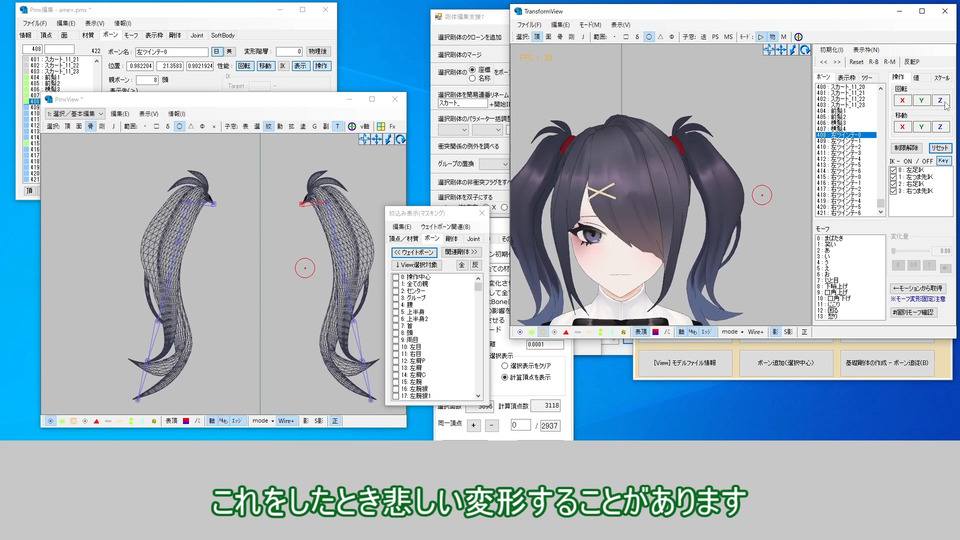Click the 絞 filter button in PmxView toolbar
Viewport: 960px width, 540px height.
tap(268, 126)
